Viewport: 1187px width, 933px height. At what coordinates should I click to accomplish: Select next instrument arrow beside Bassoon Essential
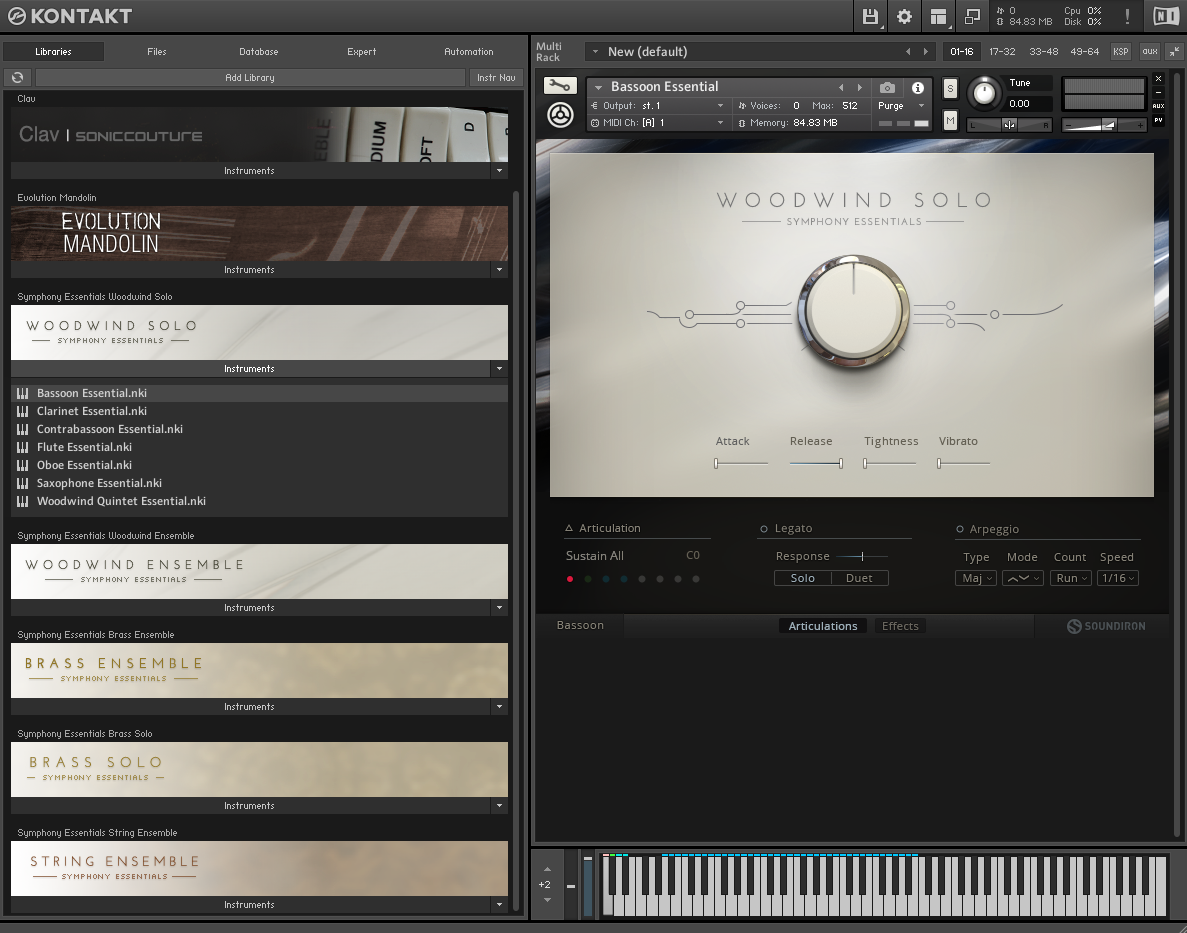[x=859, y=88]
